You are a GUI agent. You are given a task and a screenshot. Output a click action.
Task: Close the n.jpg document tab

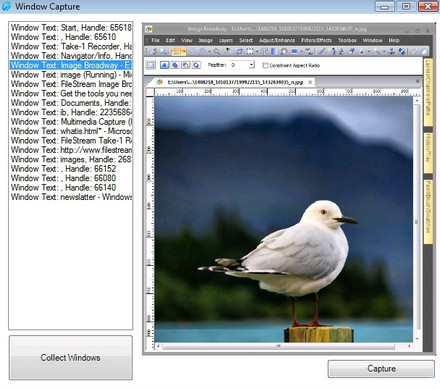pos(310,82)
